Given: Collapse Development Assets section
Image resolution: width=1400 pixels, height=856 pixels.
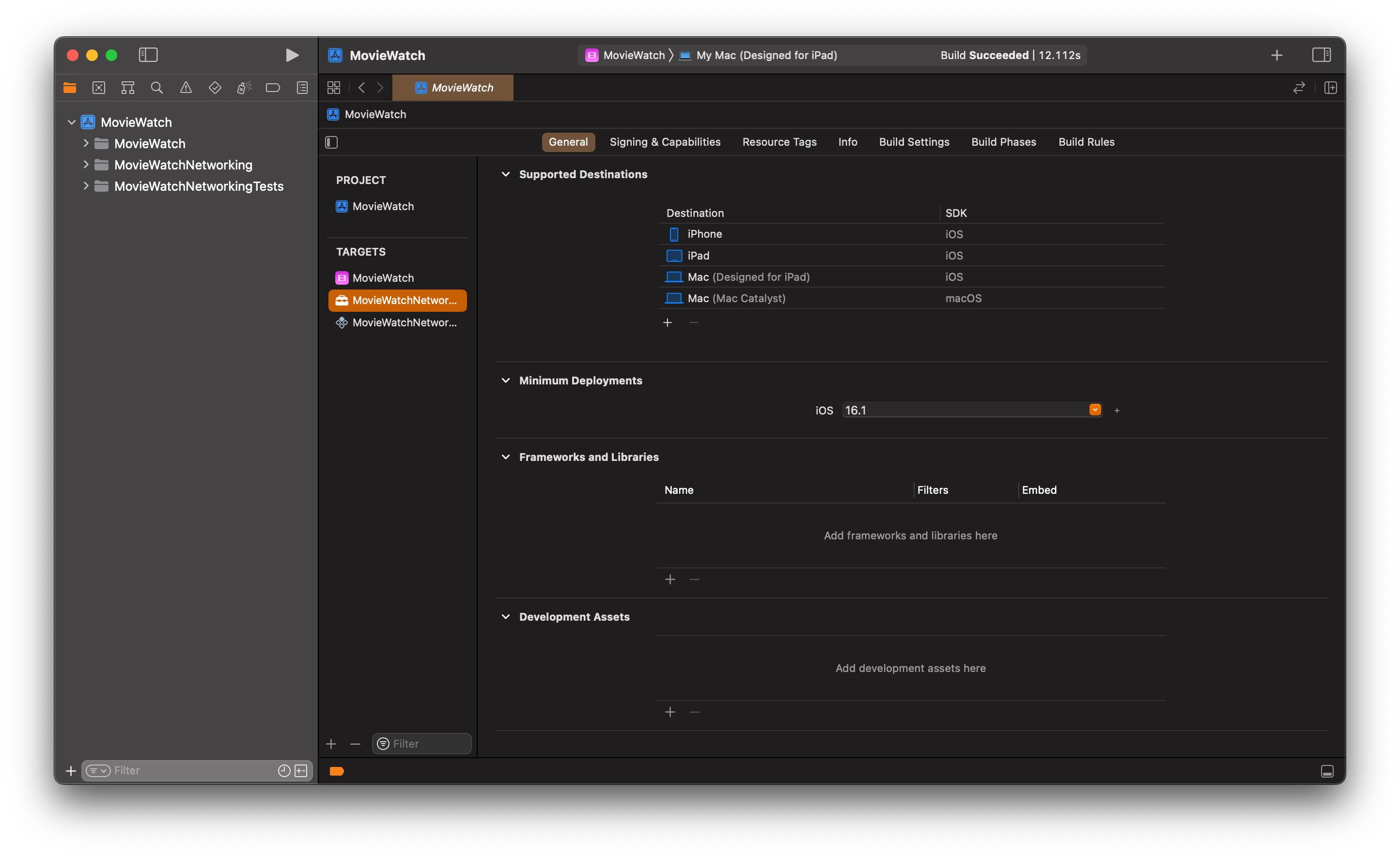Looking at the screenshot, I should point(506,617).
